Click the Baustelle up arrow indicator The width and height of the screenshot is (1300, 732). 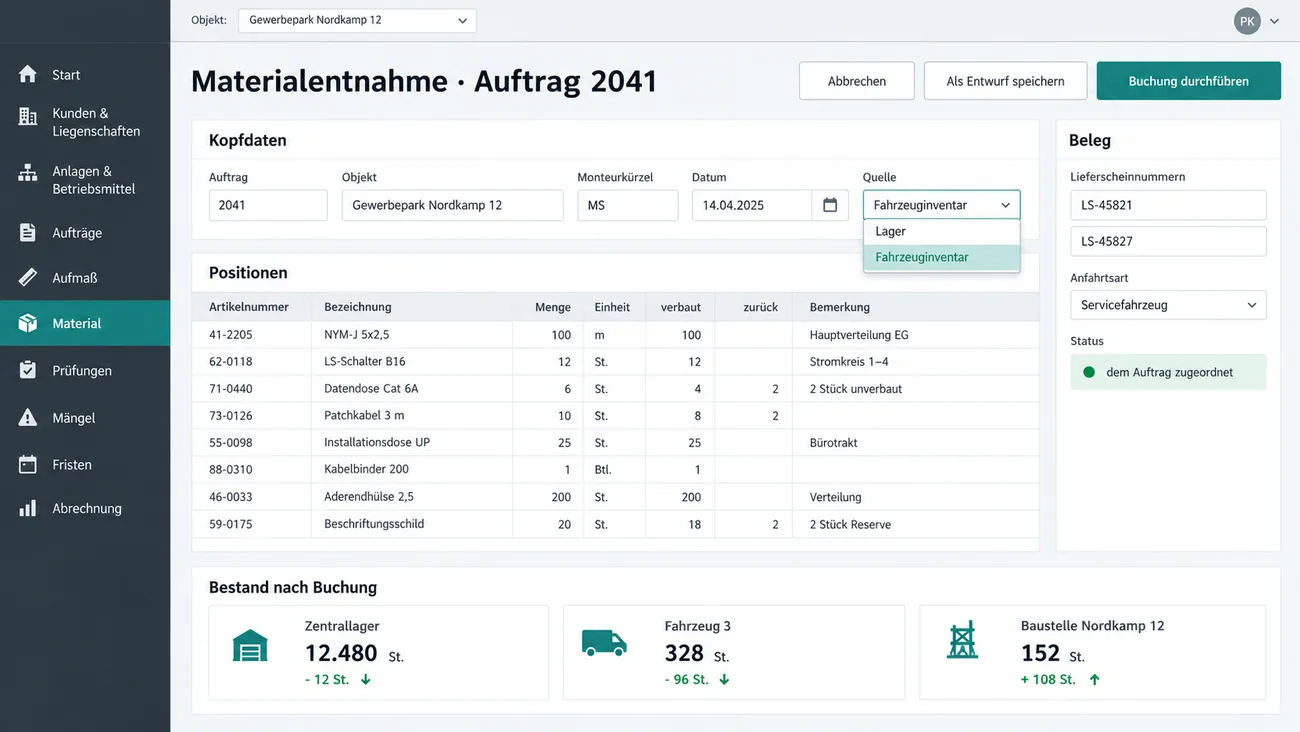point(1094,679)
